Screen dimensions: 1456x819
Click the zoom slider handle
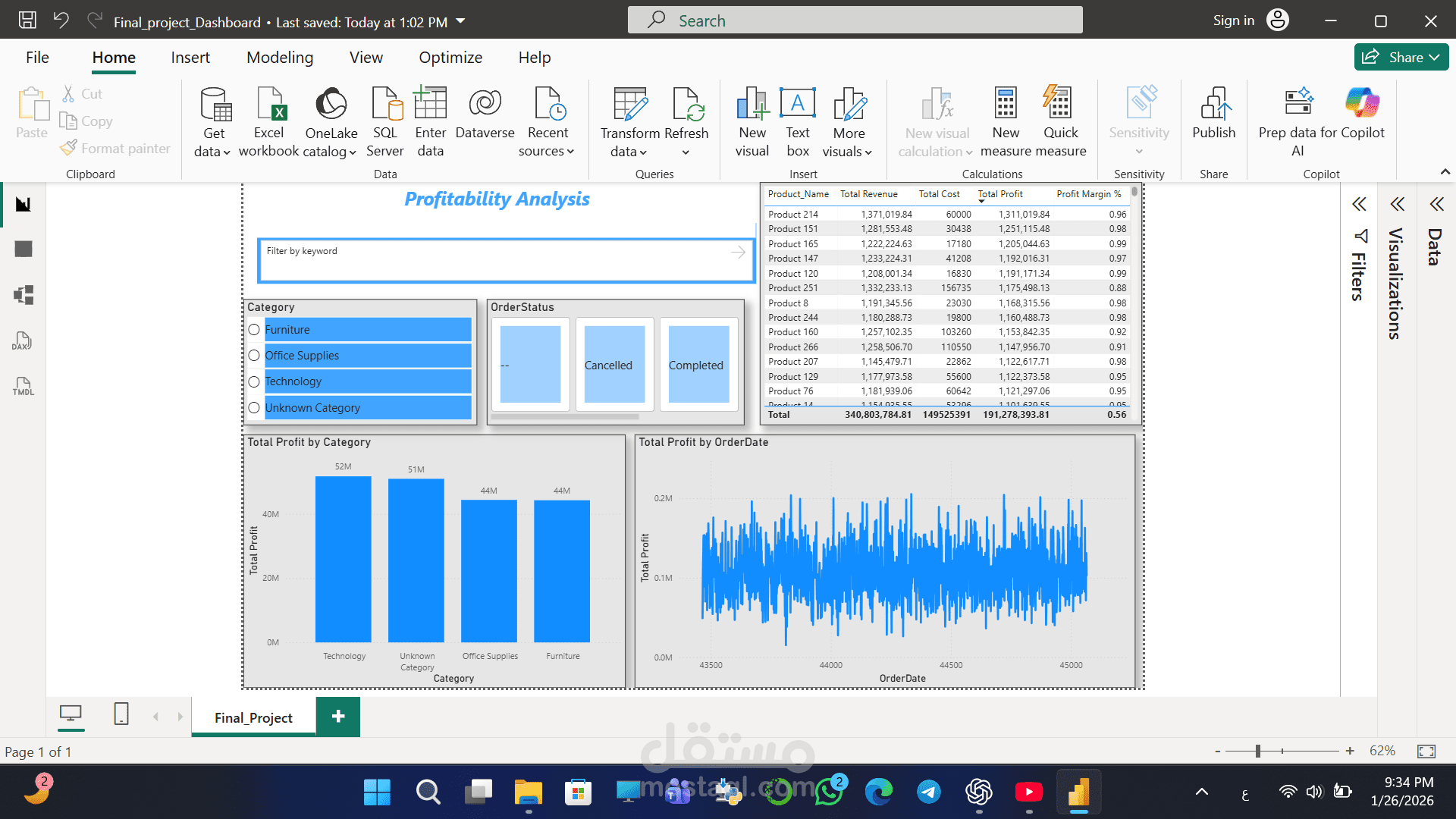[x=1257, y=751]
